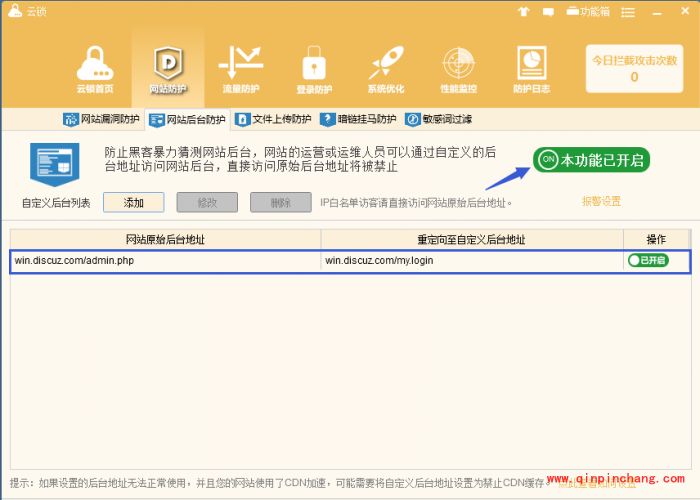Screen dimensions: 700x500
Task: Open the 系统优化 rocket icon
Action: pos(386,69)
